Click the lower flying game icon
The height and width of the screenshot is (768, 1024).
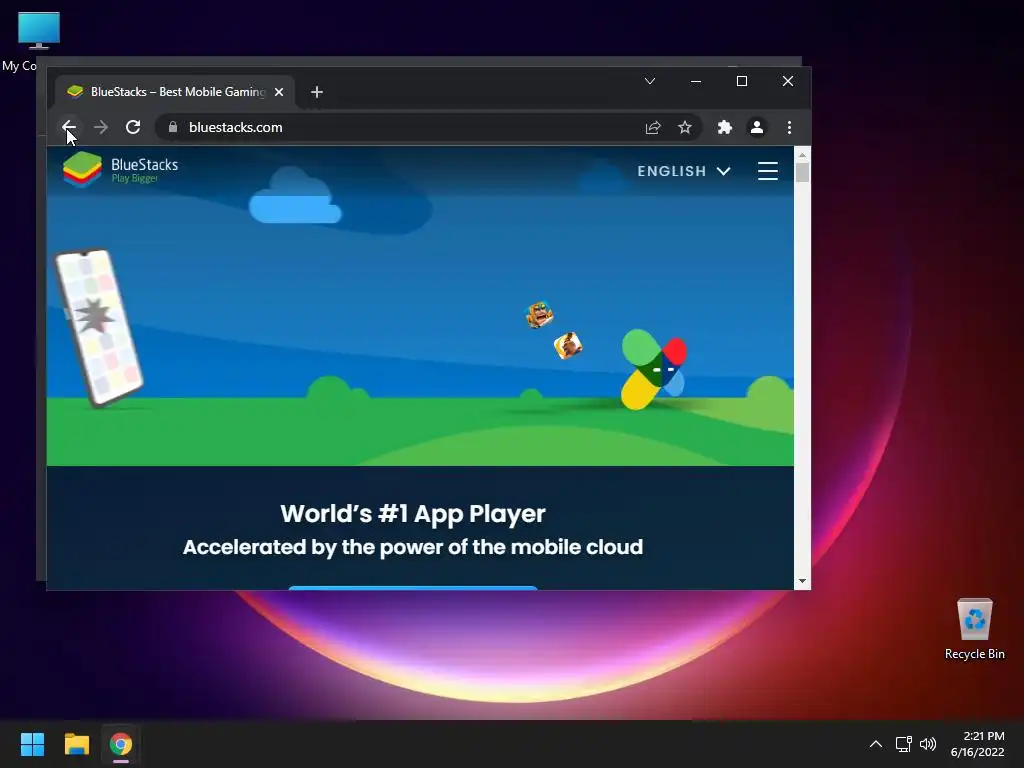pyautogui.click(x=568, y=345)
